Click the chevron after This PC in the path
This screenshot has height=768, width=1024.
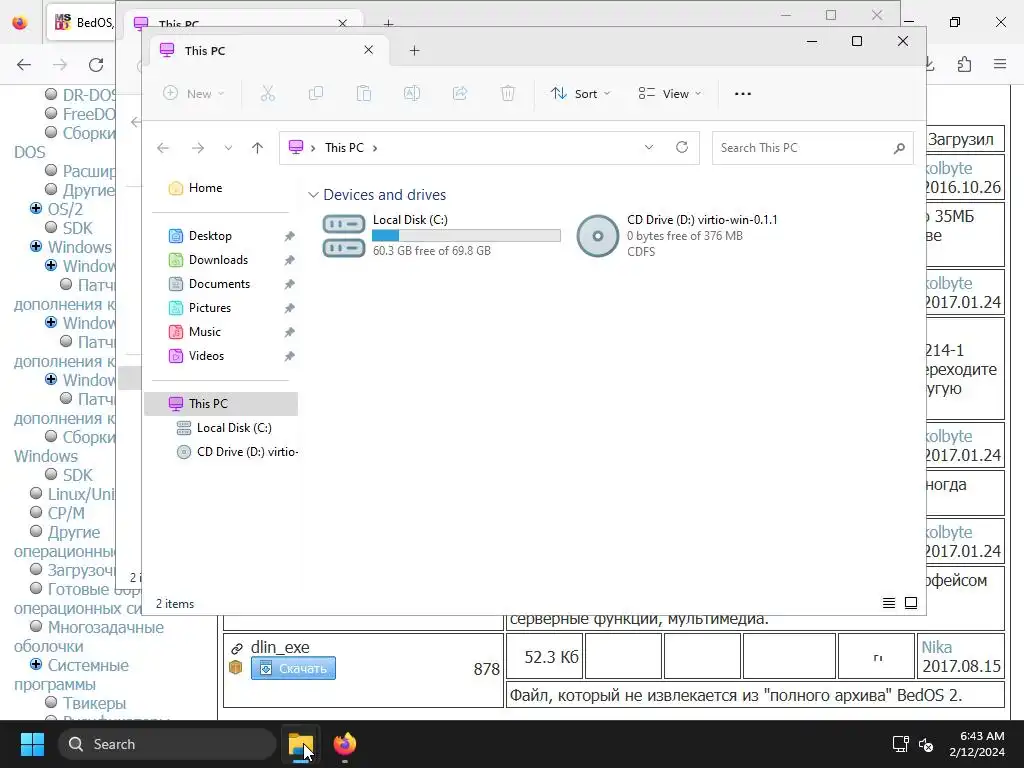(375, 148)
